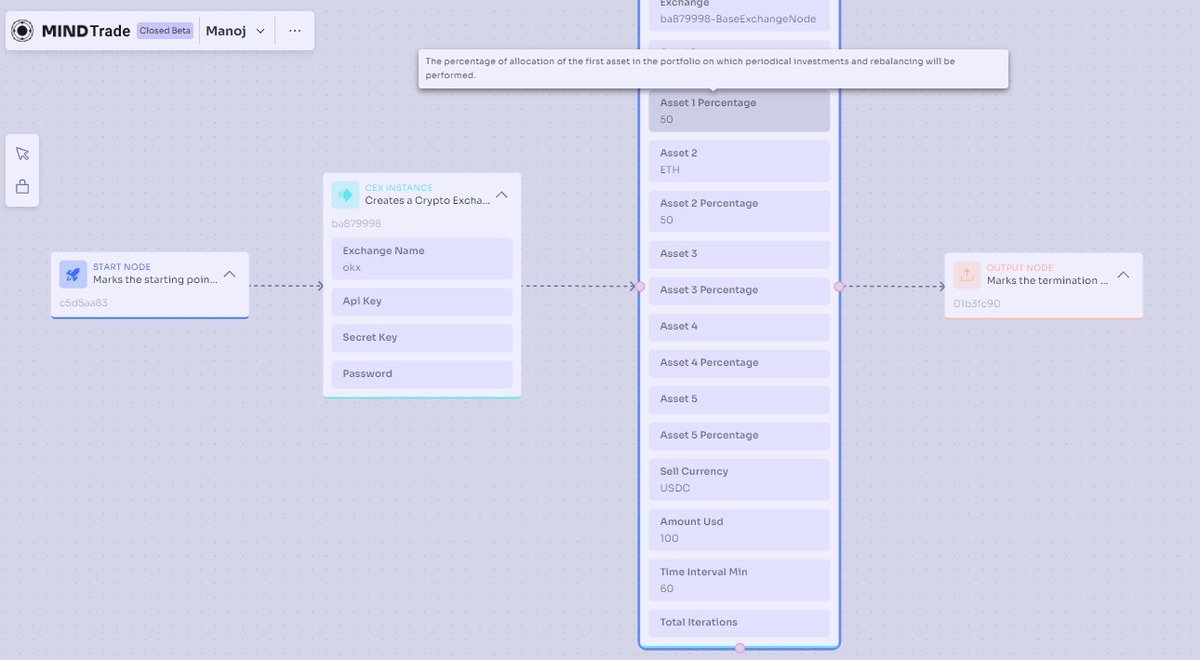Open the three-dot more options menu
The width and height of the screenshot is (1200, 660).
pyautogui.click(x=294, y=31)
